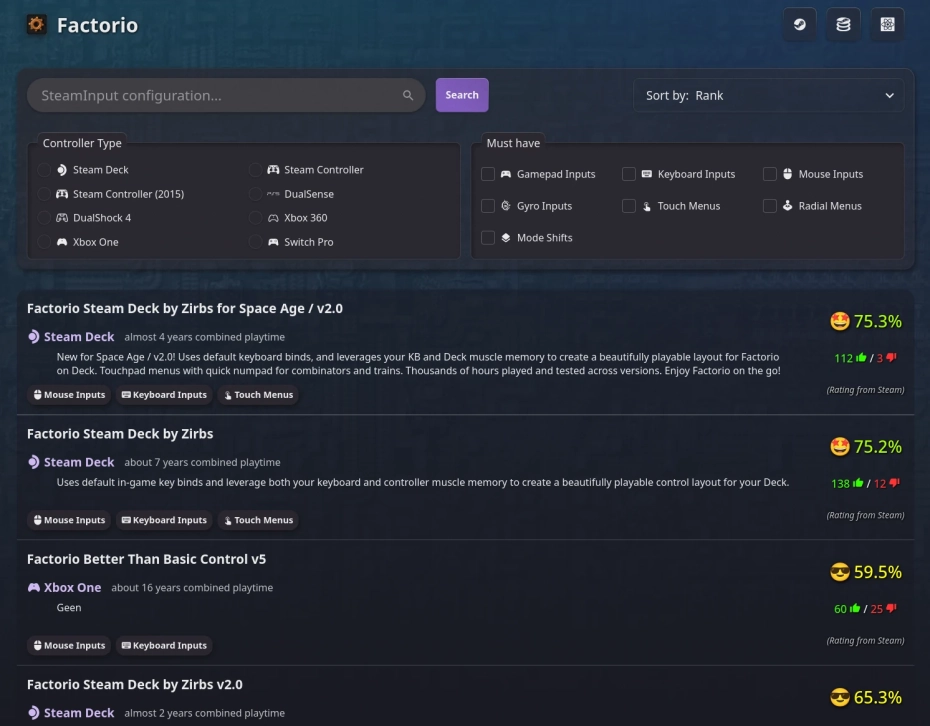930x726 pixels.
Task: Enable the Gyro Inputs checkbox
Action: tap(488, 206)
